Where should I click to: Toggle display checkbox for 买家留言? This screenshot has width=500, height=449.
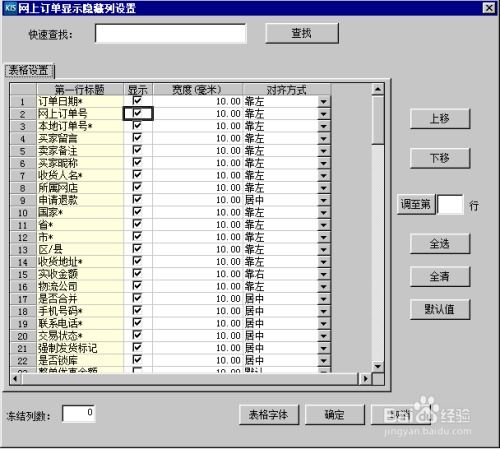(x=137, y=138)
